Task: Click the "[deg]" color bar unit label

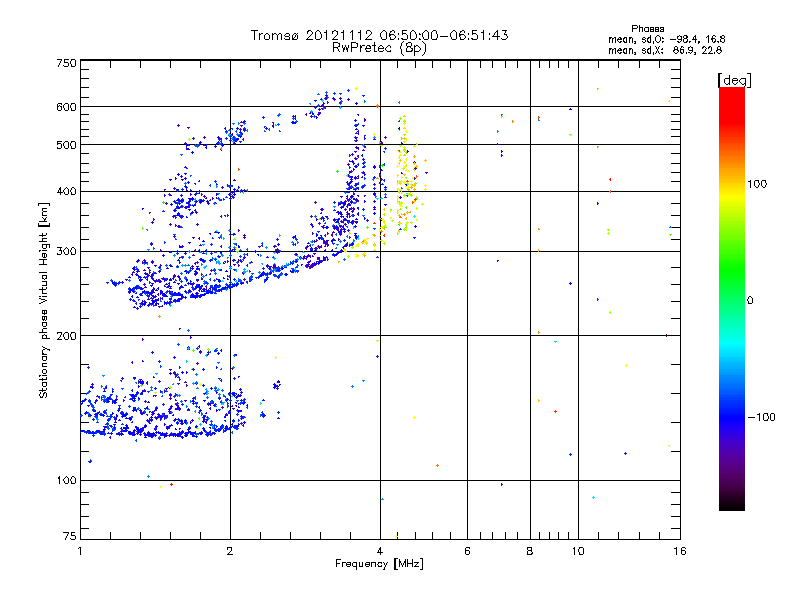Action: [734, 80]
